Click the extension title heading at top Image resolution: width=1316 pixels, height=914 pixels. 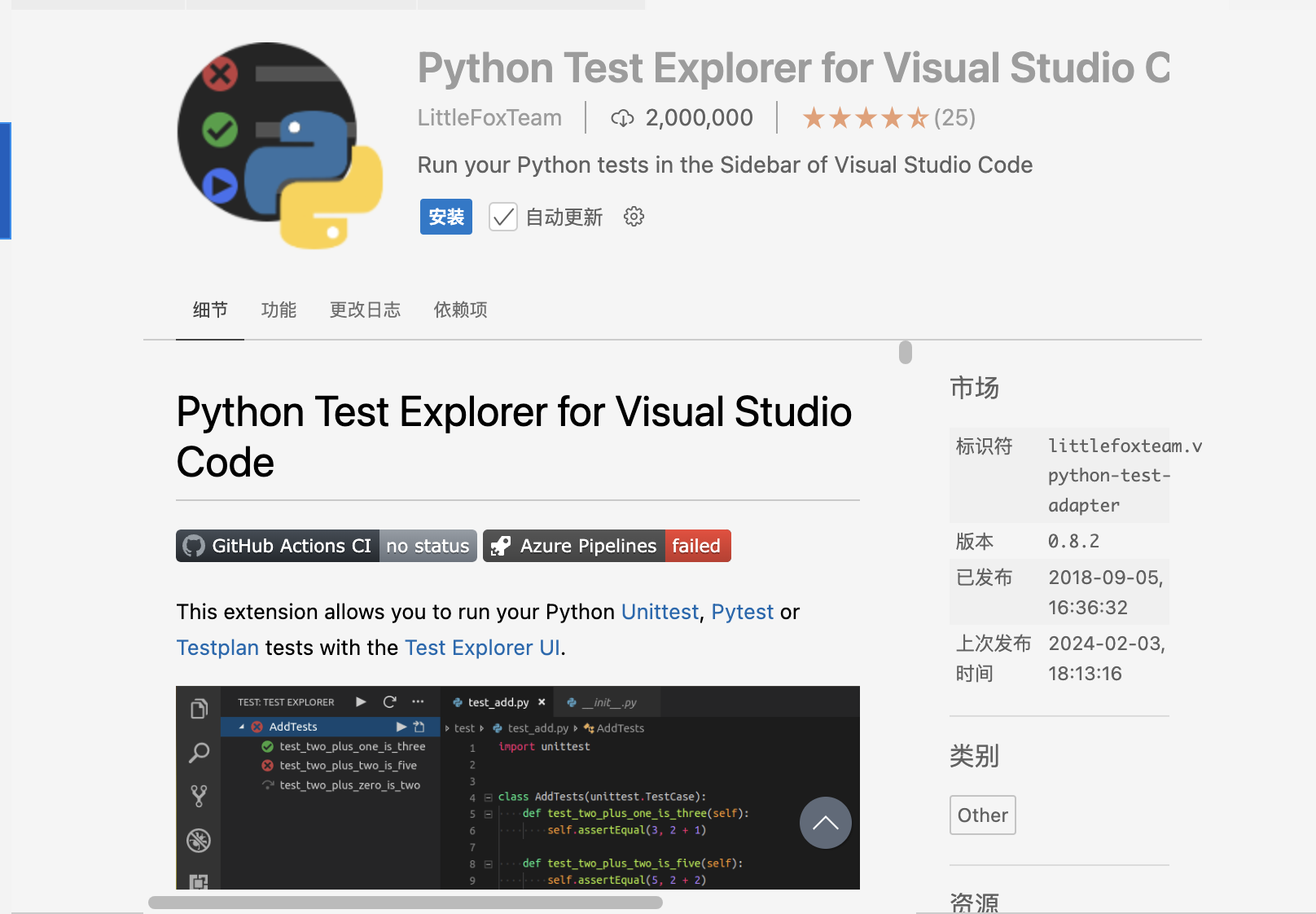(794, 68)
